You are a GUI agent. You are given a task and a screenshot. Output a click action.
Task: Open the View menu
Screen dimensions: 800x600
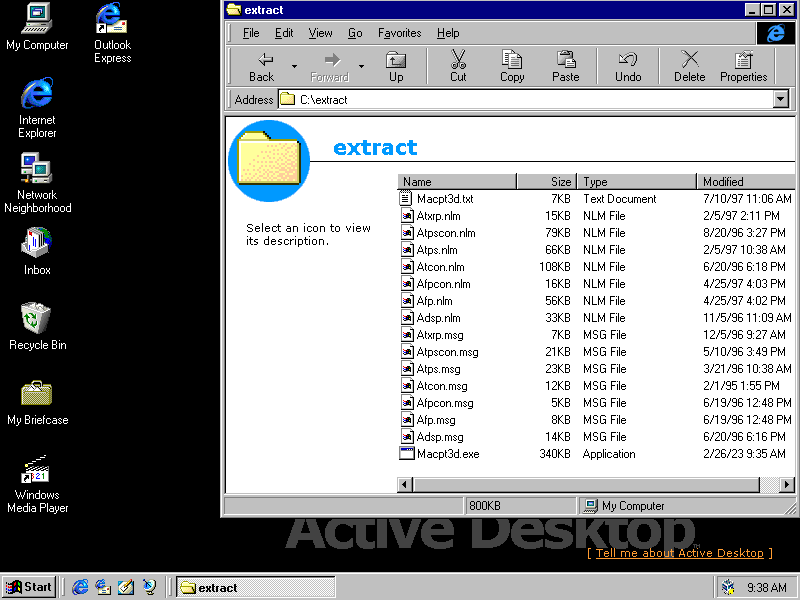[x=320, y=33]
